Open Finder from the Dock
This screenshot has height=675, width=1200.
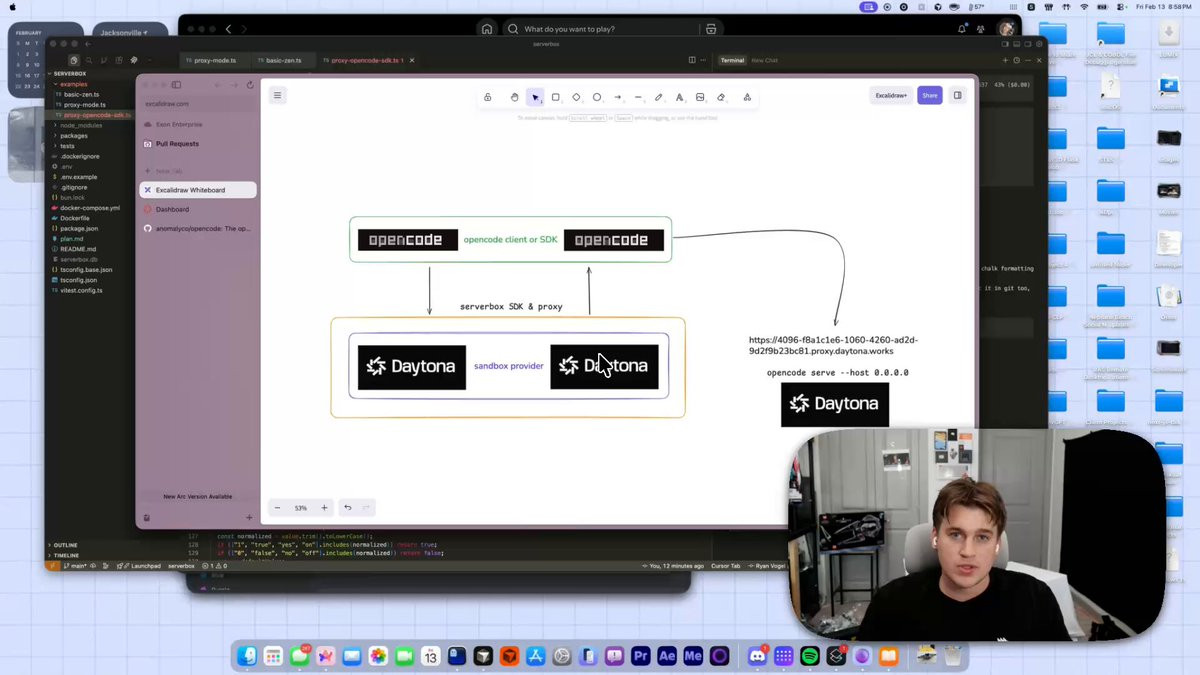(247, 656)
